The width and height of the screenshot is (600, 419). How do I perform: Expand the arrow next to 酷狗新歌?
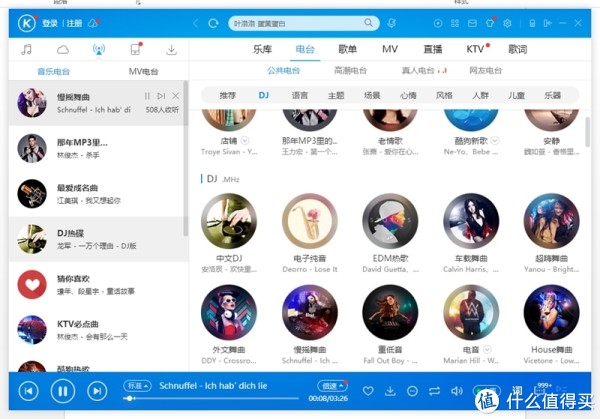point(495,140)
